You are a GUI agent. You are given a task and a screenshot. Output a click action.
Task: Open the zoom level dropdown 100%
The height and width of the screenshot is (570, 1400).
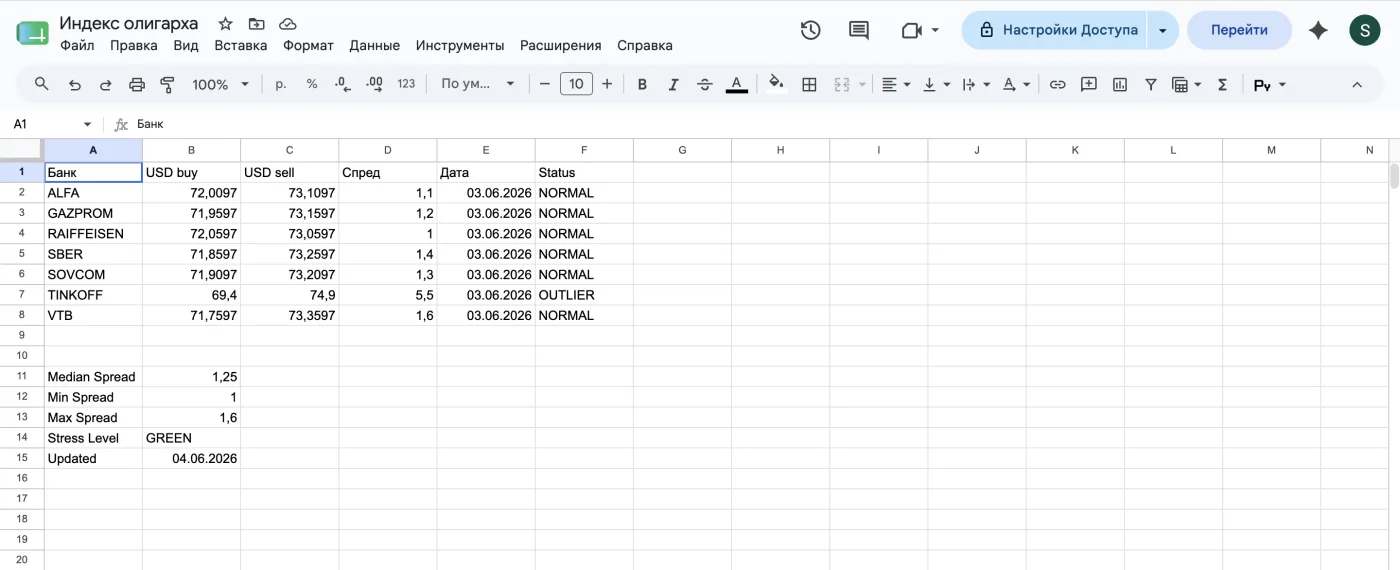tap(221, 84)
